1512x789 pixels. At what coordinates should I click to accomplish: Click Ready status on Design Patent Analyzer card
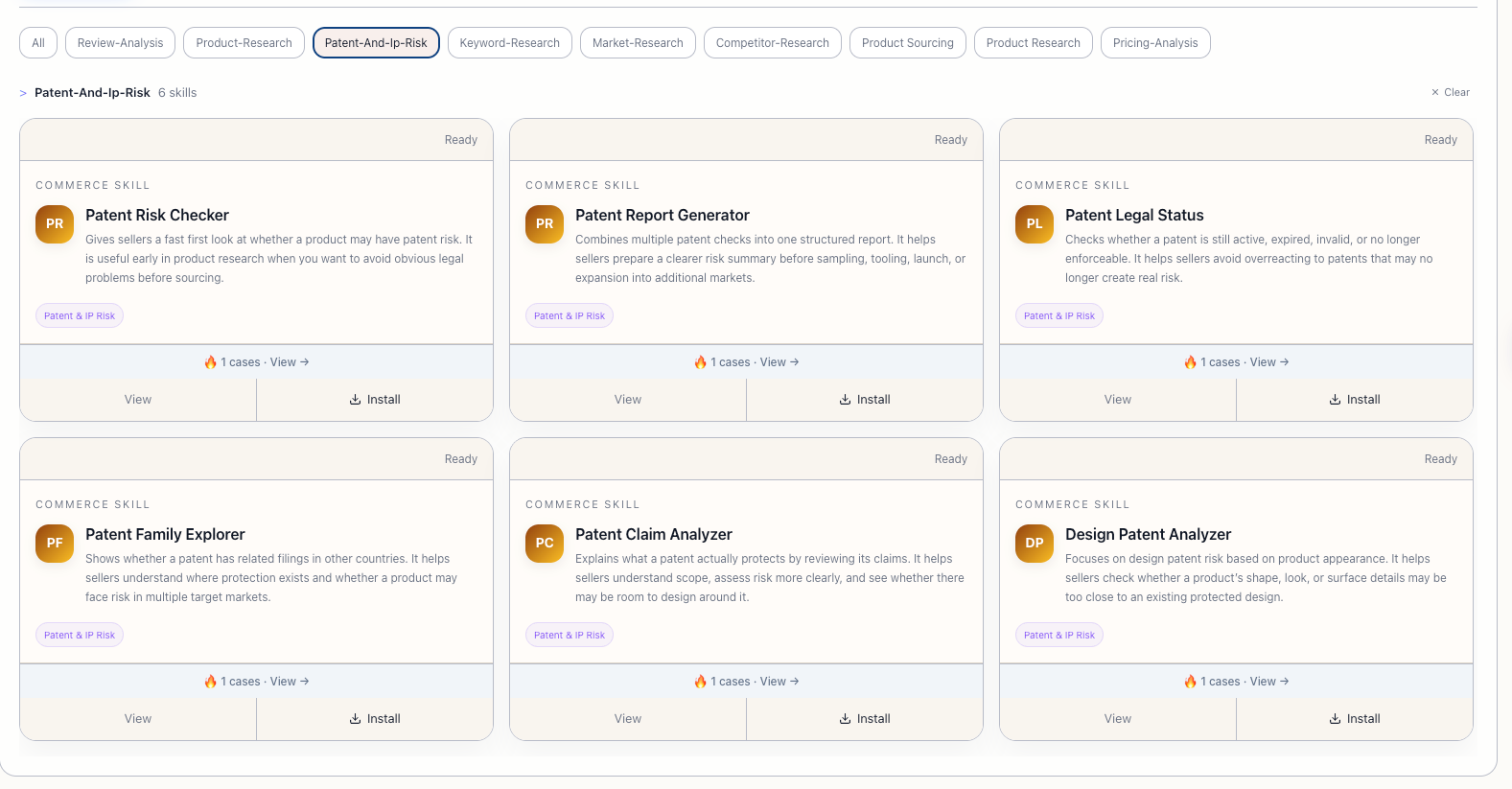pos(1440,459)
